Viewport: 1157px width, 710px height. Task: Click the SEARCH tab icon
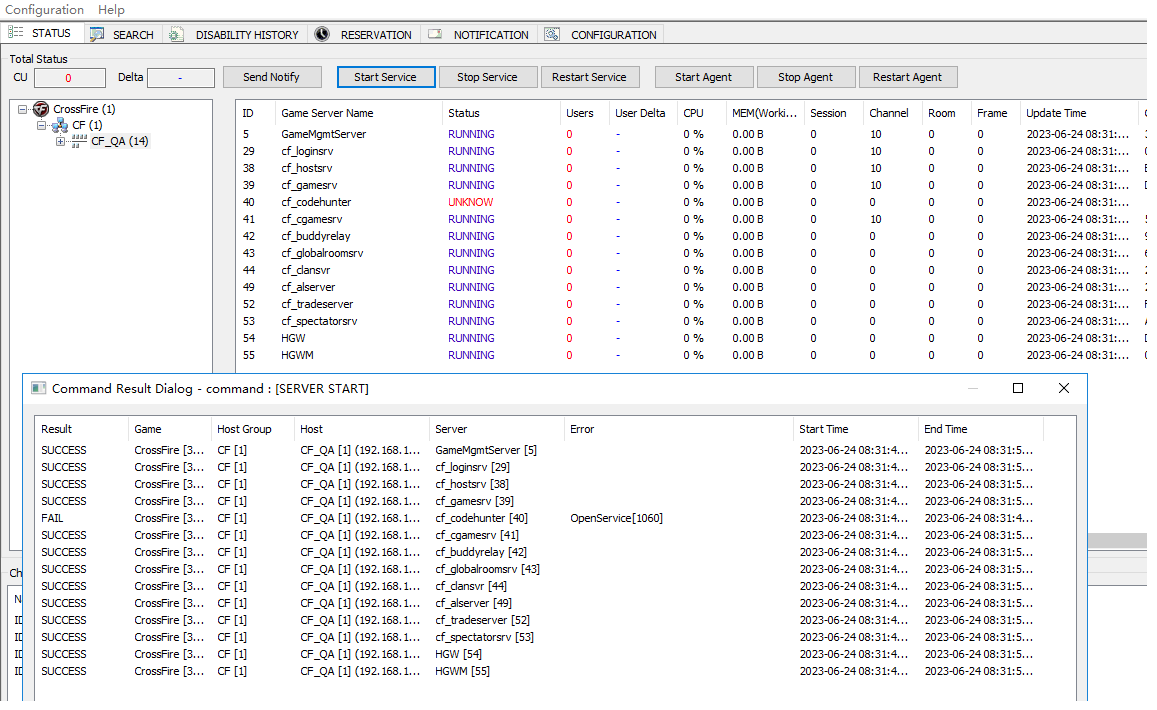(x=97, y=34)
